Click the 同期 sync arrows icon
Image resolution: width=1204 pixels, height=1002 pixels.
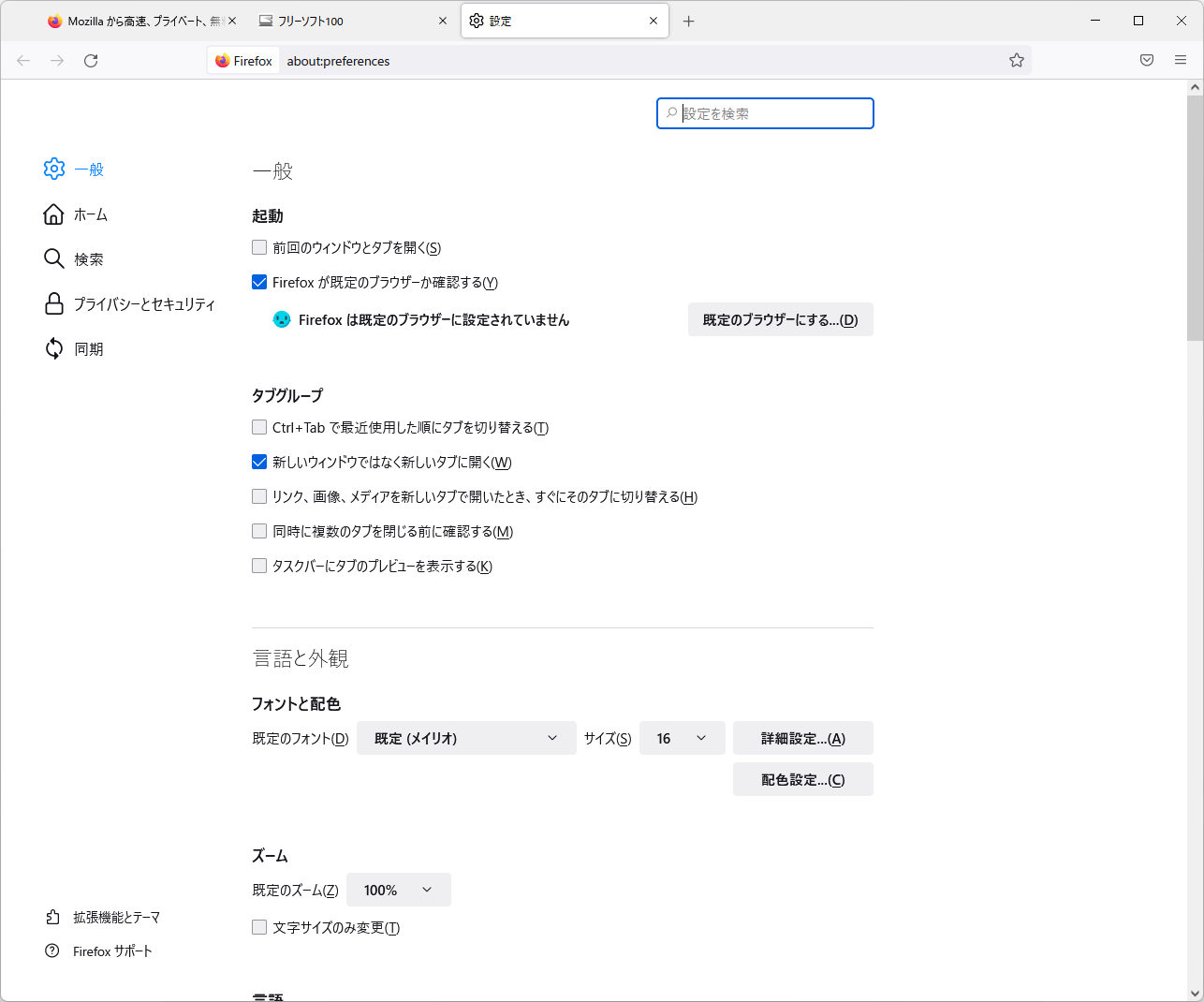54,348
